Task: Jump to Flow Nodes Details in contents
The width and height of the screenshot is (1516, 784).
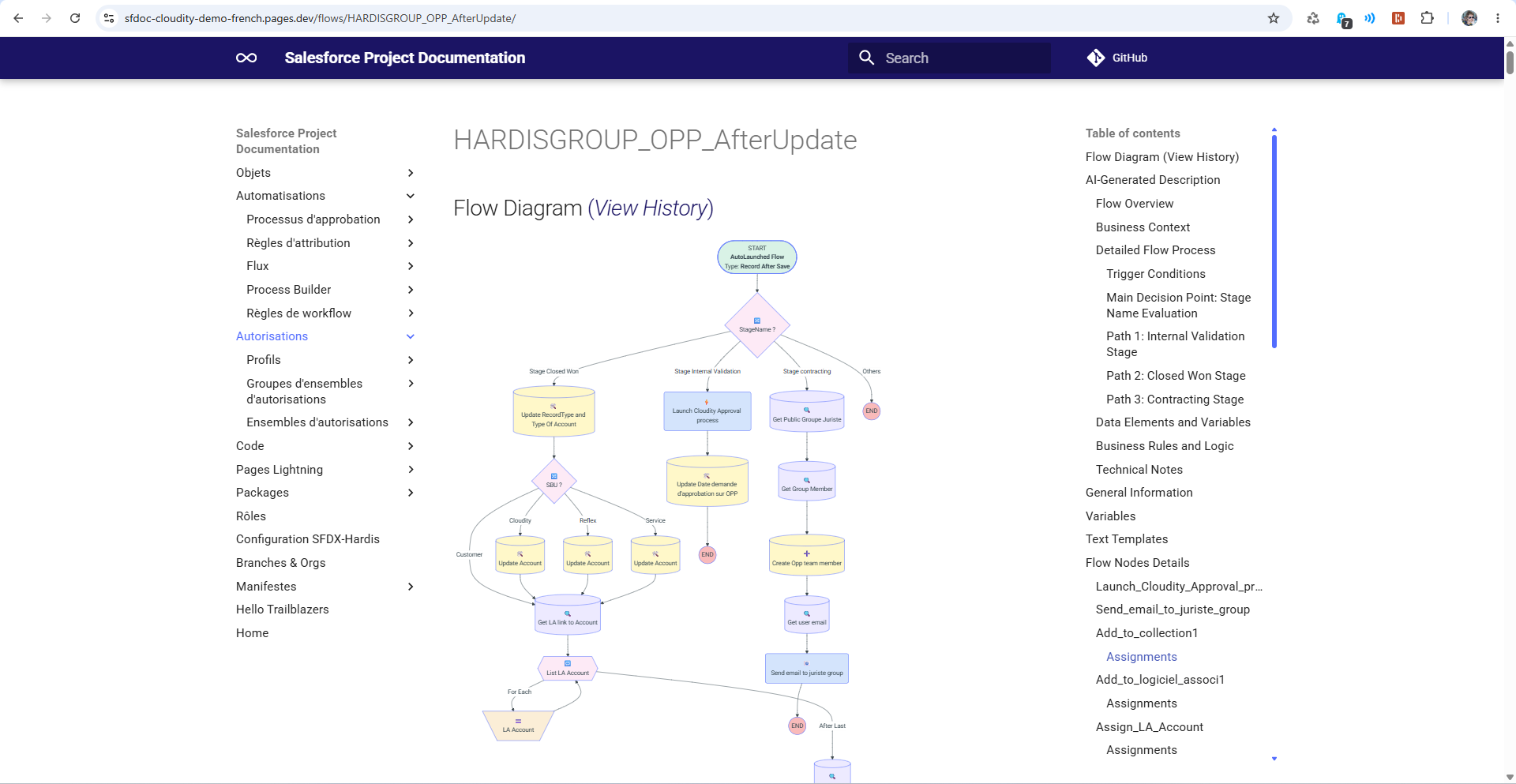Action: click(x=1137, y=563)
